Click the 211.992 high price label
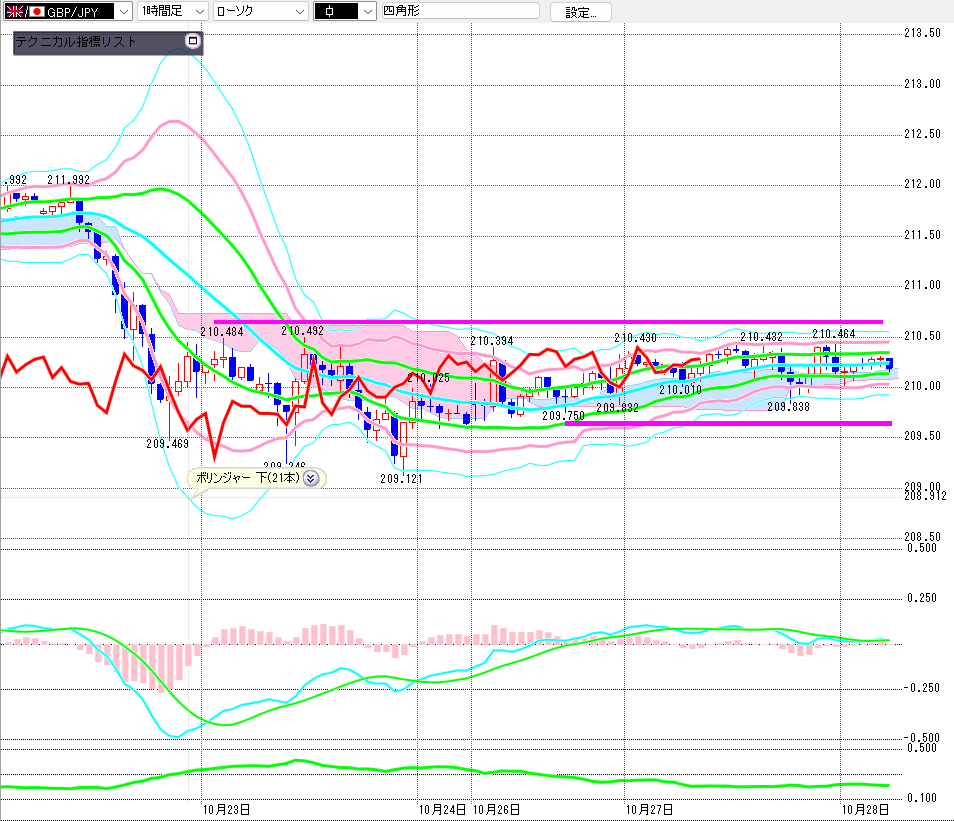Viewport: 954px width, 821px height. (x=68, y=180)
